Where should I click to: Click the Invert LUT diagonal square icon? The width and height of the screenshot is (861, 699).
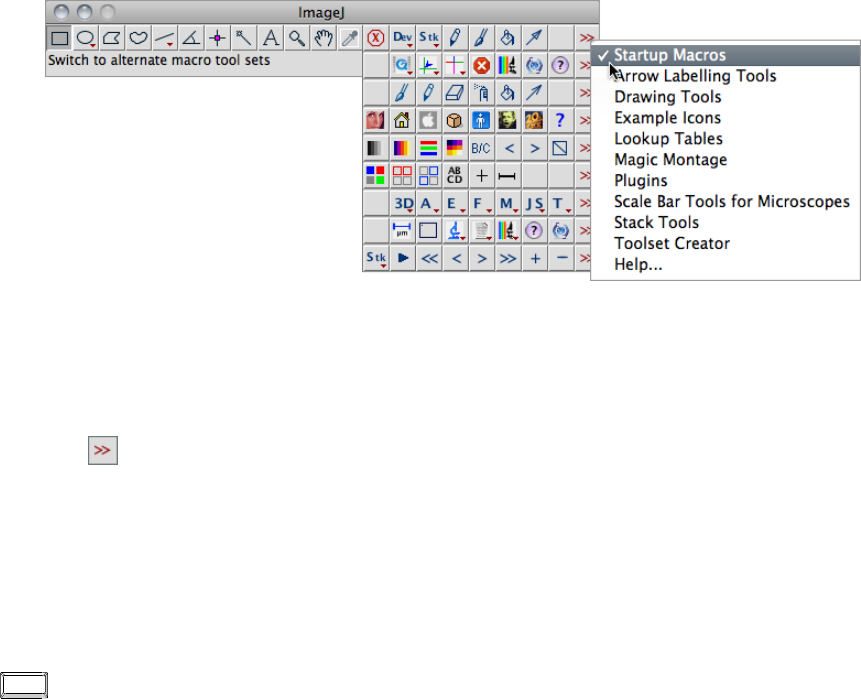(x=560, y=148)
